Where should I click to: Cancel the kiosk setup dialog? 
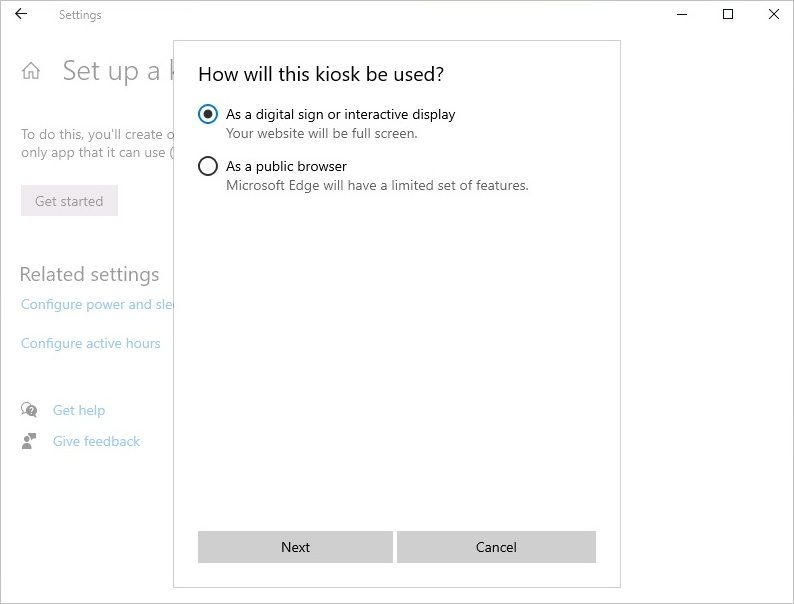pos(496,547)
